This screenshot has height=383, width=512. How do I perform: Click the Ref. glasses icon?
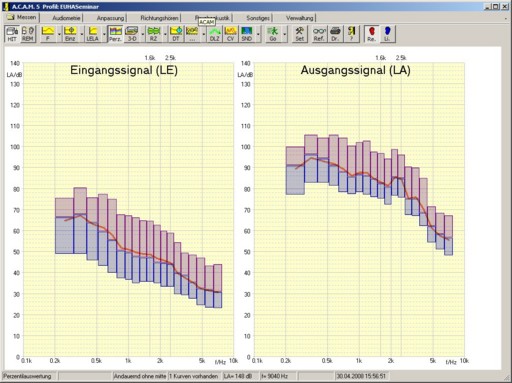pyautogui.click(x=319, y=34)
